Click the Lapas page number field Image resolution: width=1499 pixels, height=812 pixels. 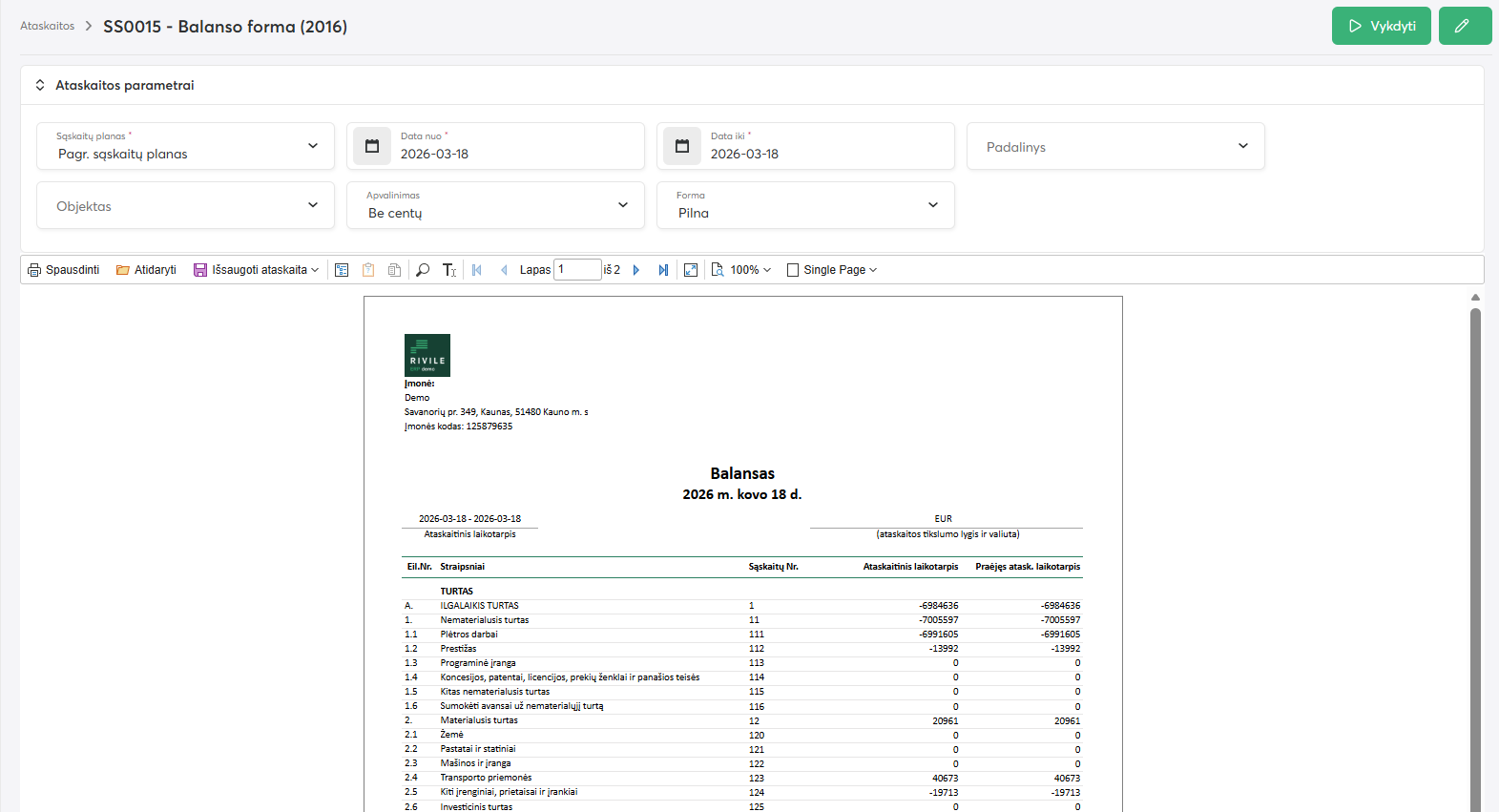577,270
